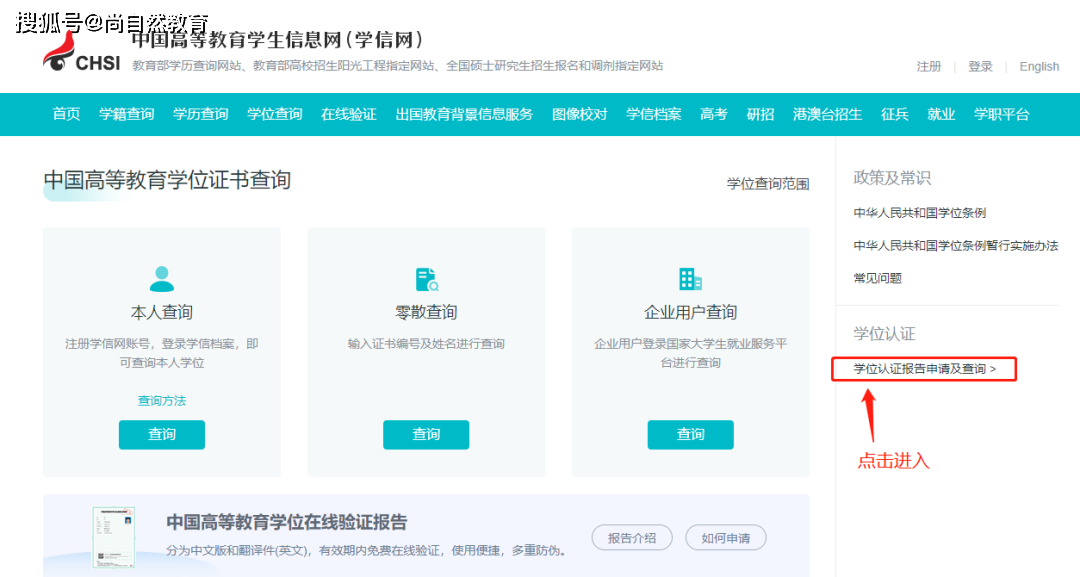This screenshot has height=577, width=1080.
Task: Select 在线验证 in the navigation bar
Action: pyautogui.click(x=348, y=114)
